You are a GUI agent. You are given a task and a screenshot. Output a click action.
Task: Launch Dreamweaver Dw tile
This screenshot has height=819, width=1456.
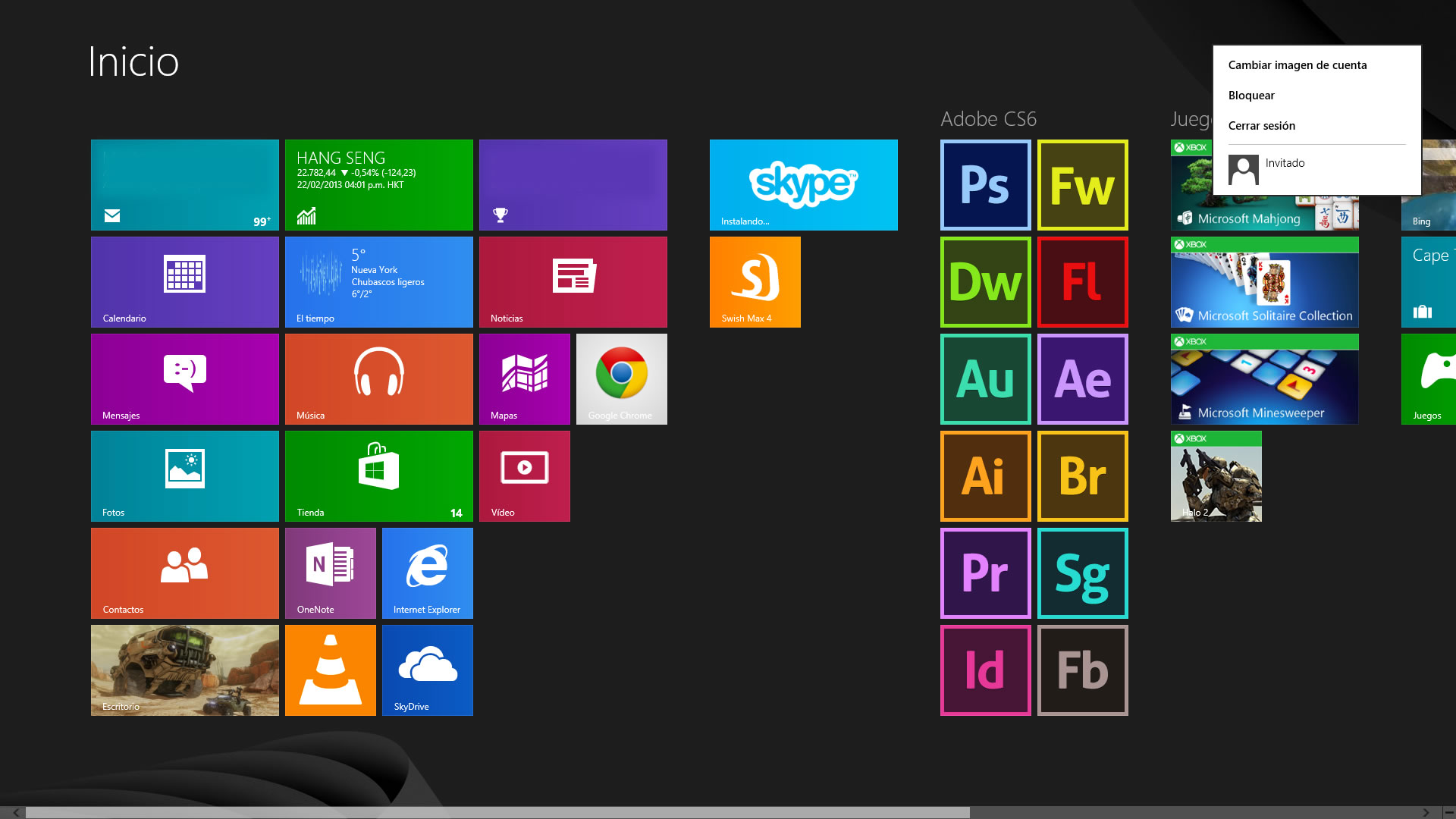986,282
